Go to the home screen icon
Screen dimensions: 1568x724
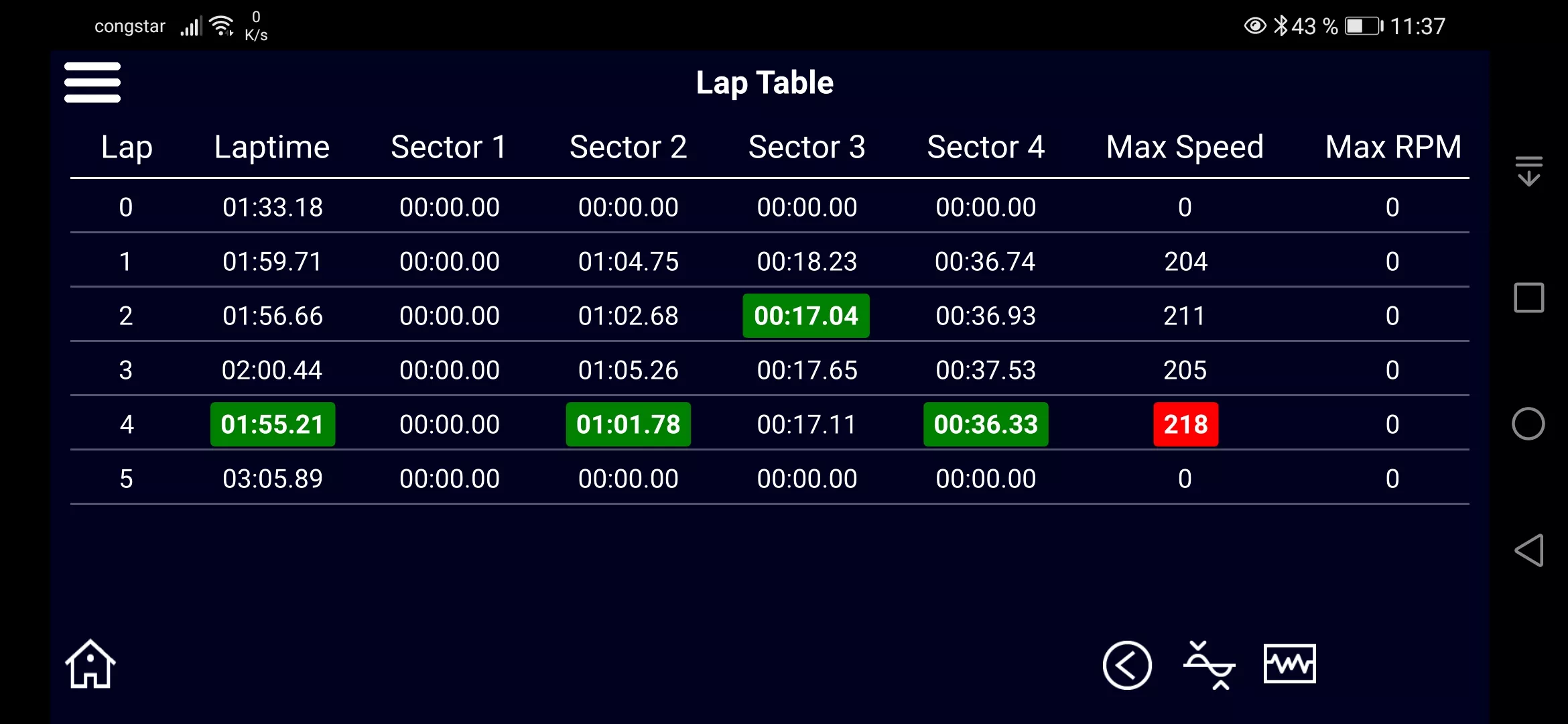pos(90,664)
